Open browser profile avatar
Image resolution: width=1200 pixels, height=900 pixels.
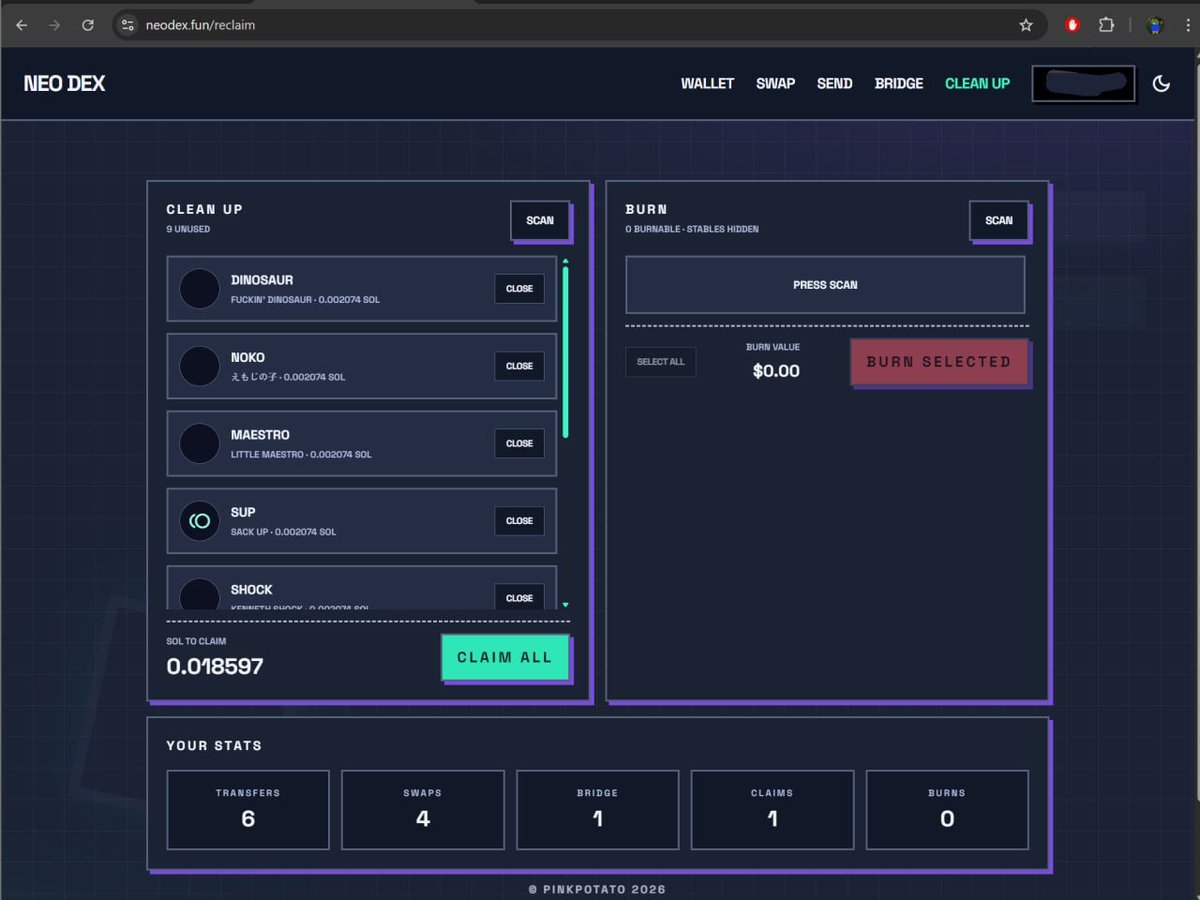(x=1155, y=25)
